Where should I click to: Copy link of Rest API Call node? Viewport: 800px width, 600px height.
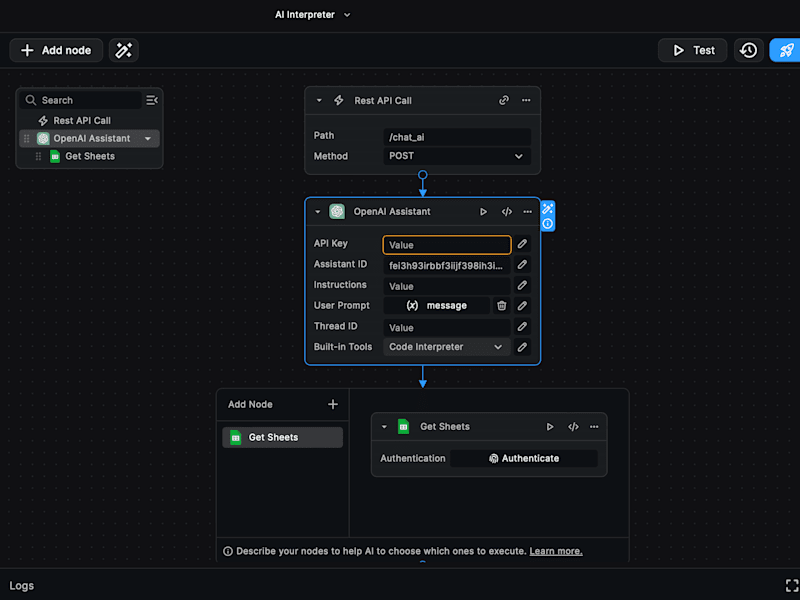[504, 101]
